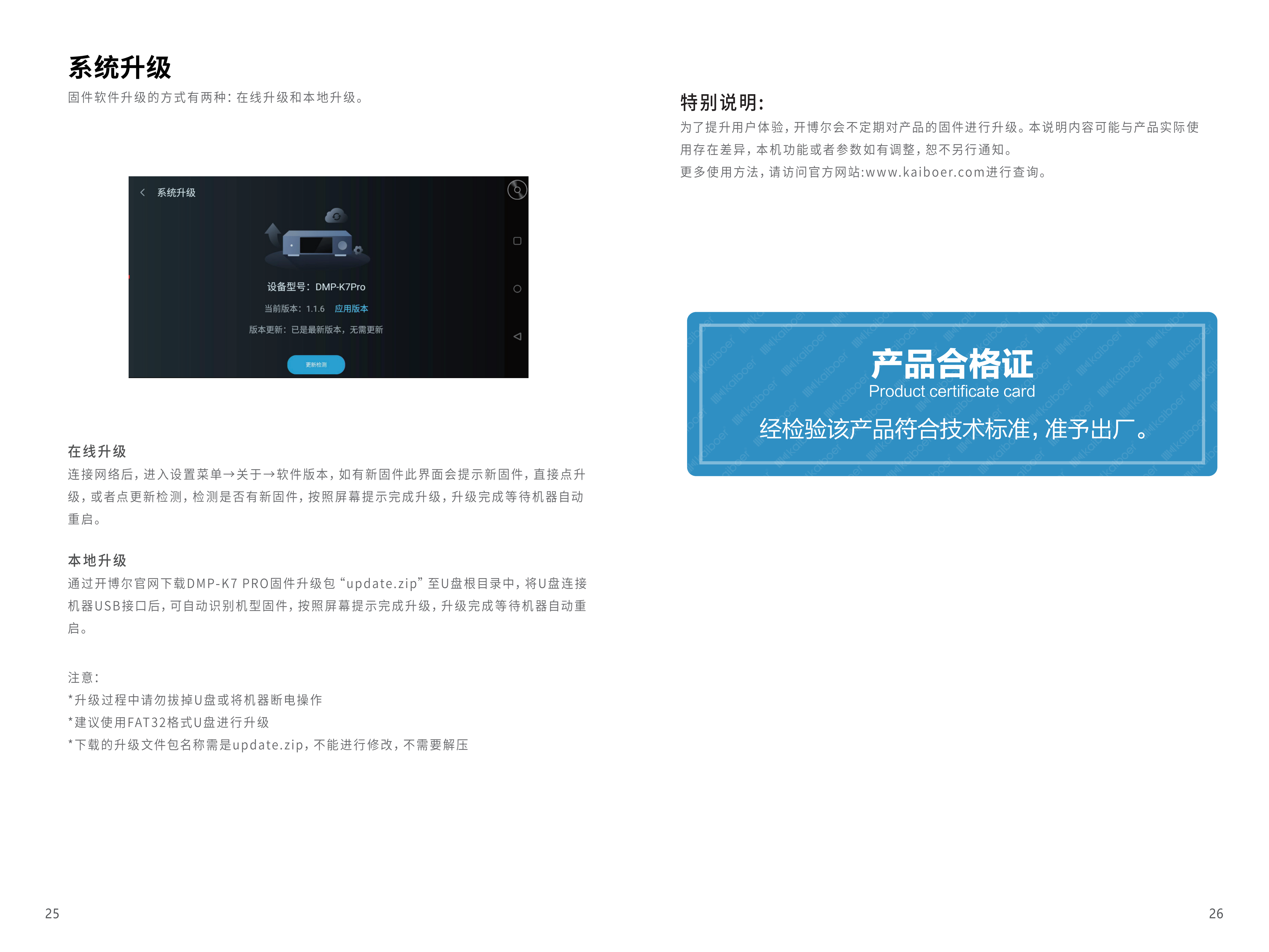
Task: Click the update.zip filename note line
Action: pyautogui.click(x=268, y=745)
